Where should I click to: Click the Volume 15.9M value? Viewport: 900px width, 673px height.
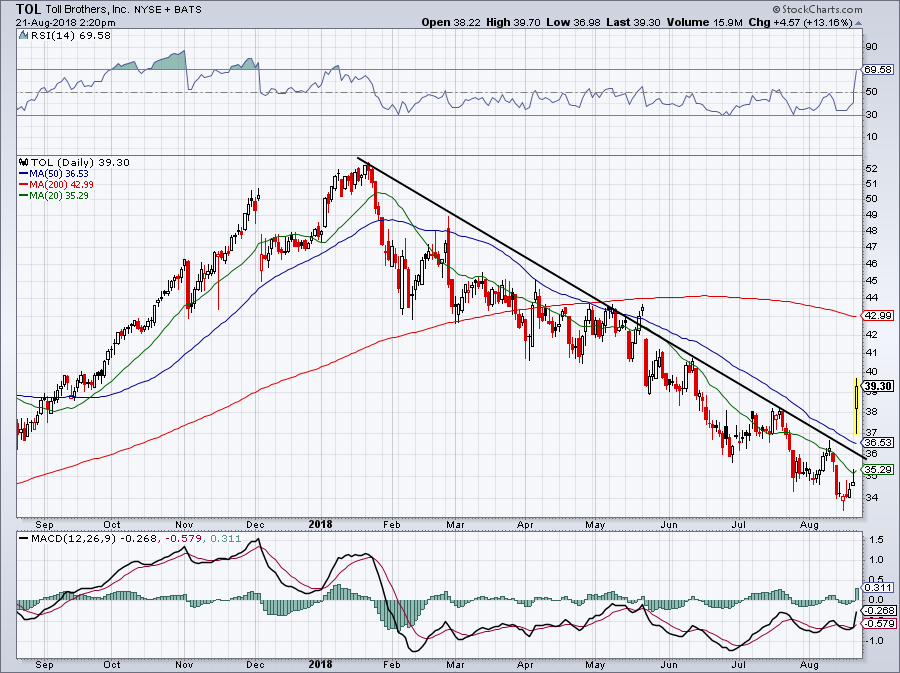705,22
